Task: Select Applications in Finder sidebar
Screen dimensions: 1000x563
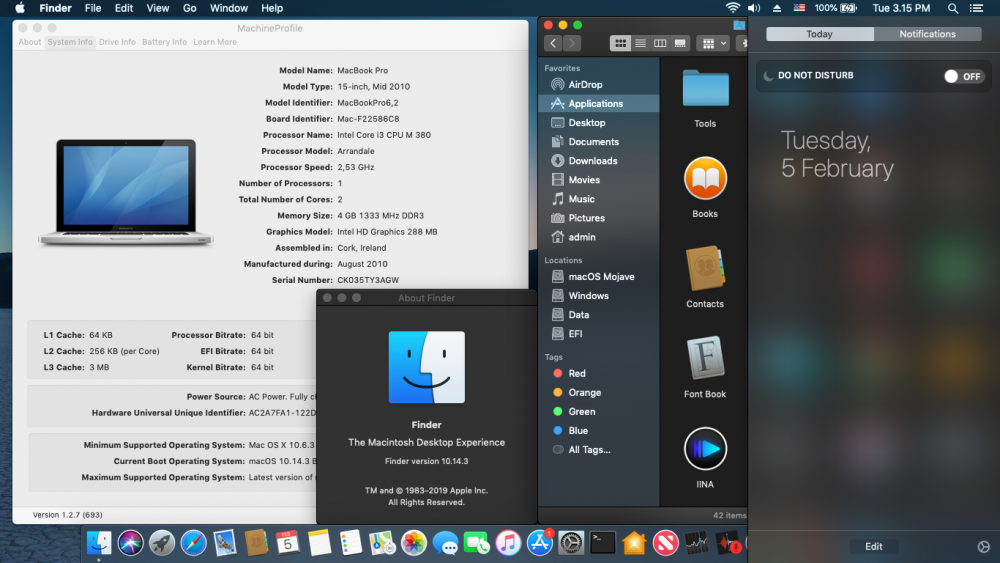Action: pos(599,103)
